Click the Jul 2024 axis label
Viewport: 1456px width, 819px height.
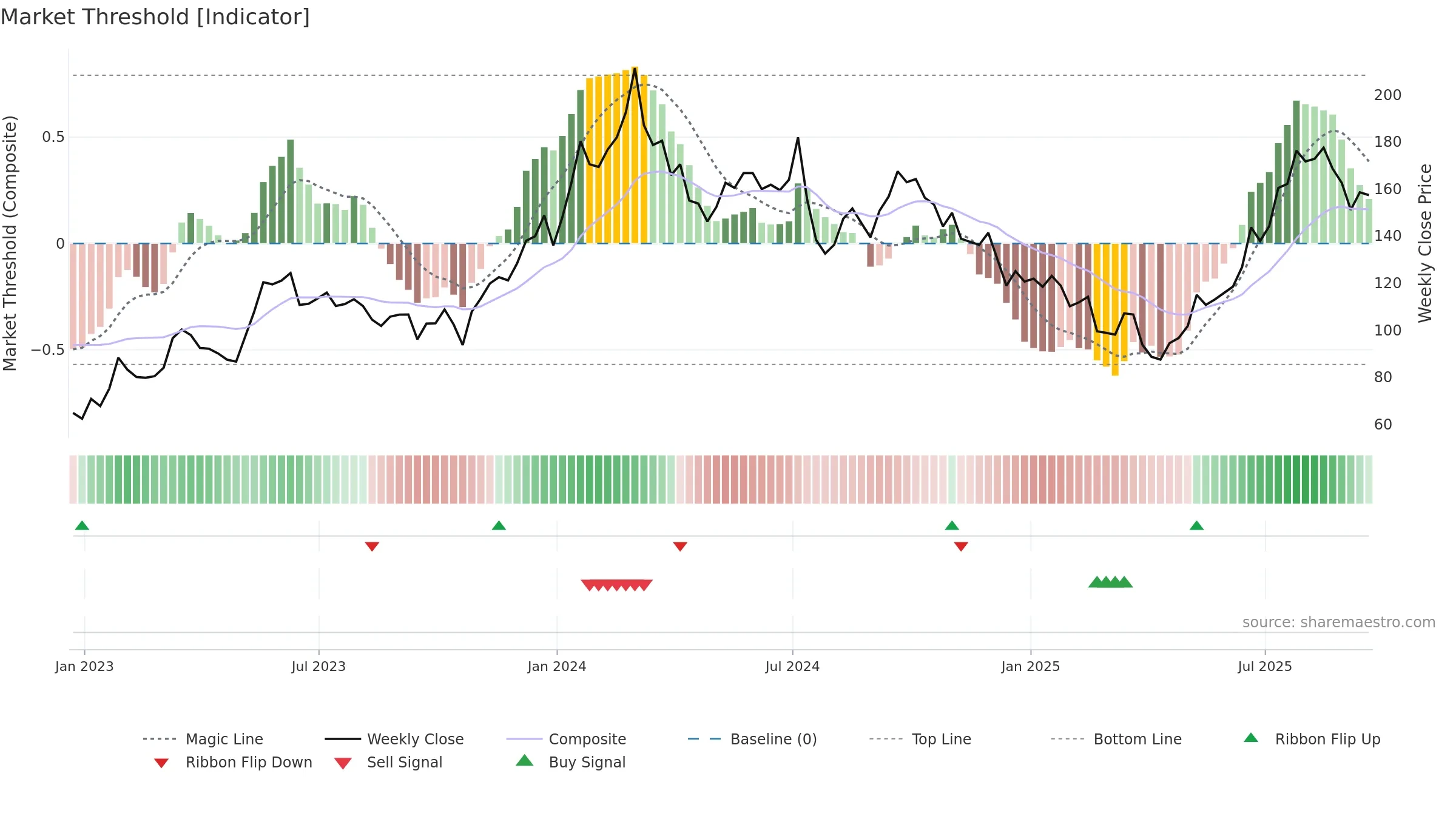click(792, 666)
